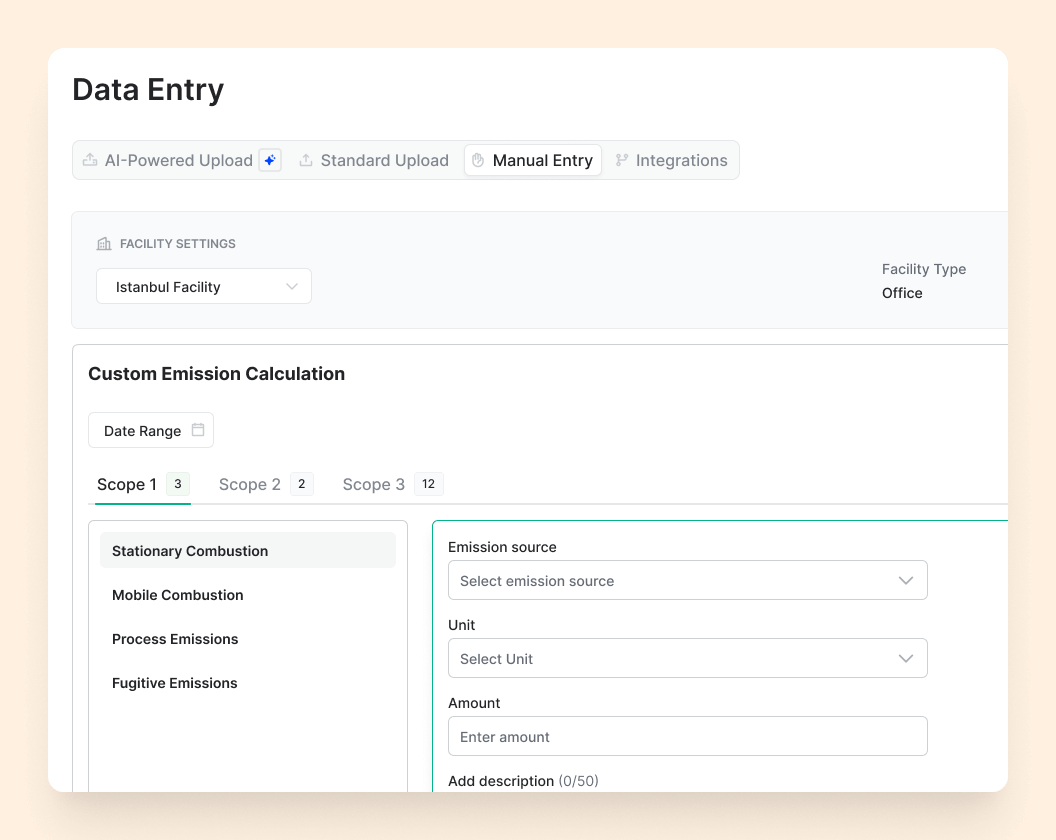Viewport: 1056px width, 840px height.
Task: Click the Integrations branch icon
Action: [622, 160]
